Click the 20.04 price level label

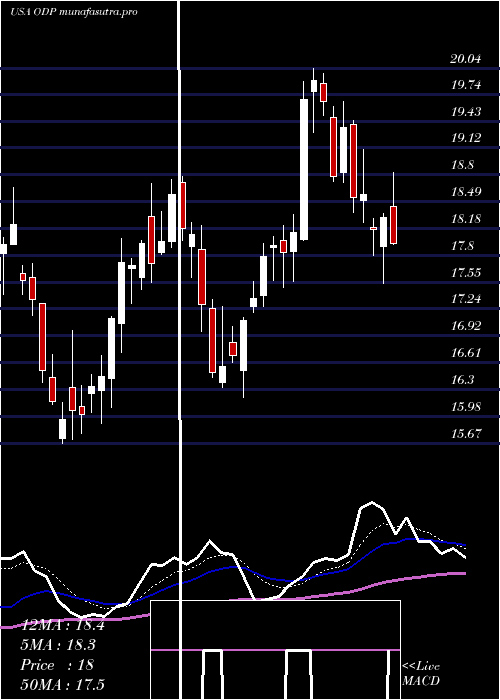click(466, 59)
